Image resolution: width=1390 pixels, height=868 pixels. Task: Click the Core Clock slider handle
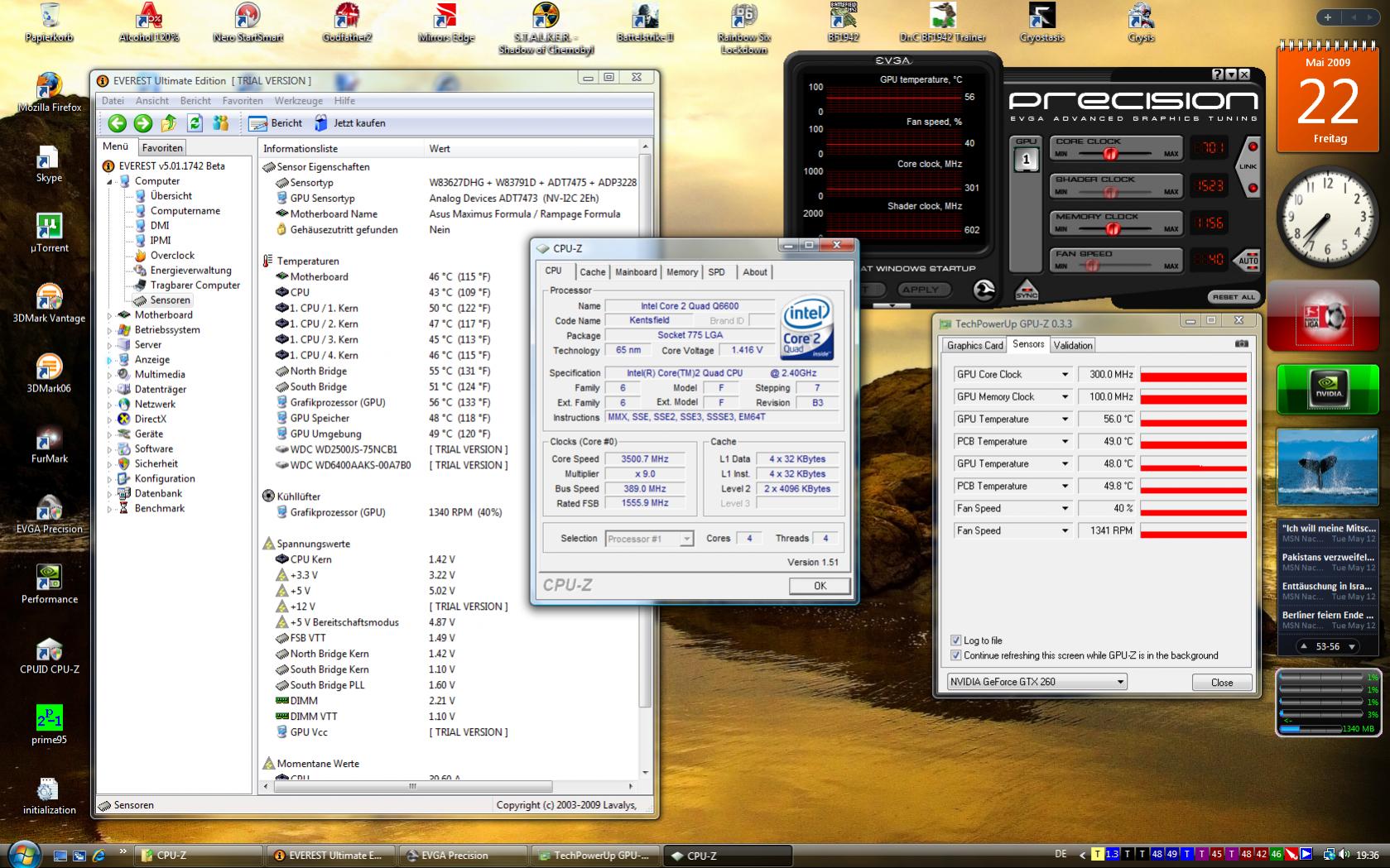click(x=1110, y=154)
